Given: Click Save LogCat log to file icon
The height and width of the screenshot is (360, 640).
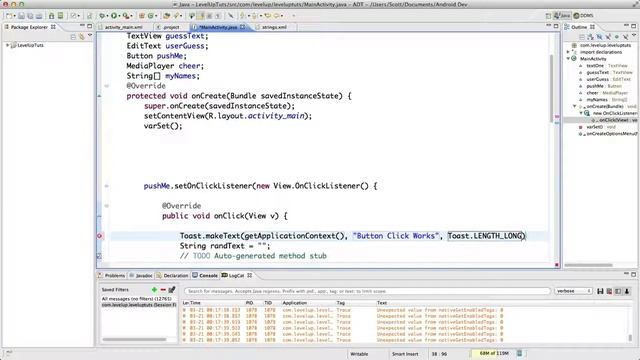Looking at the screenshot, I should point(600,291).
